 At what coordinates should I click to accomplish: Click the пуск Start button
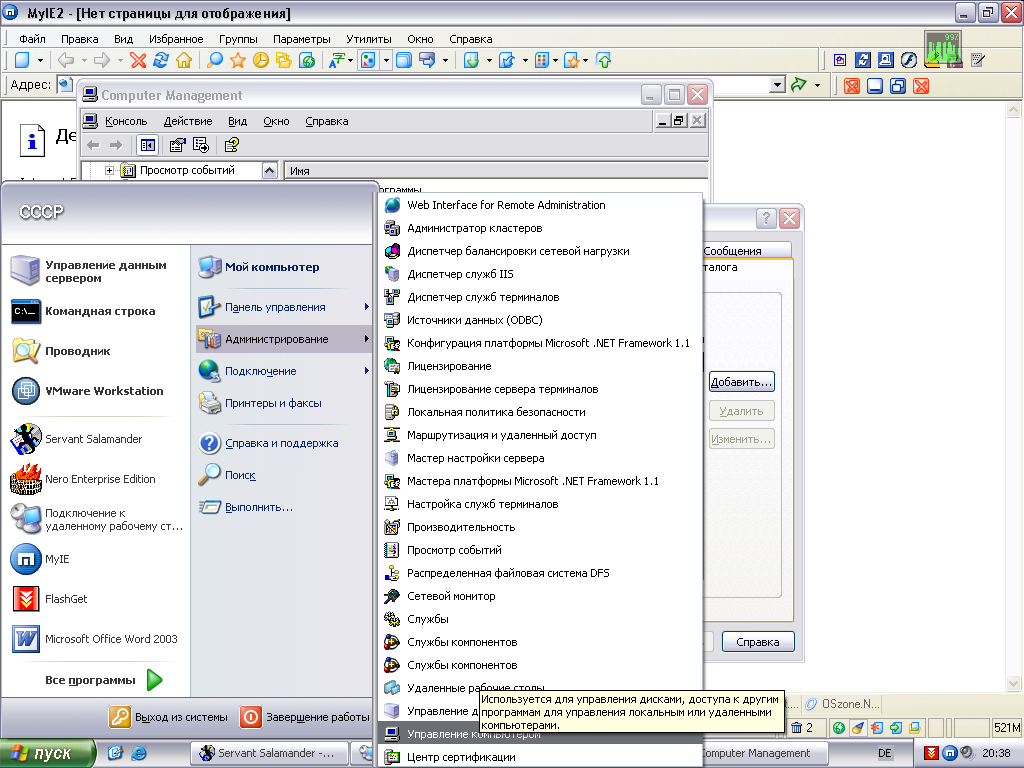pos(48,753)
